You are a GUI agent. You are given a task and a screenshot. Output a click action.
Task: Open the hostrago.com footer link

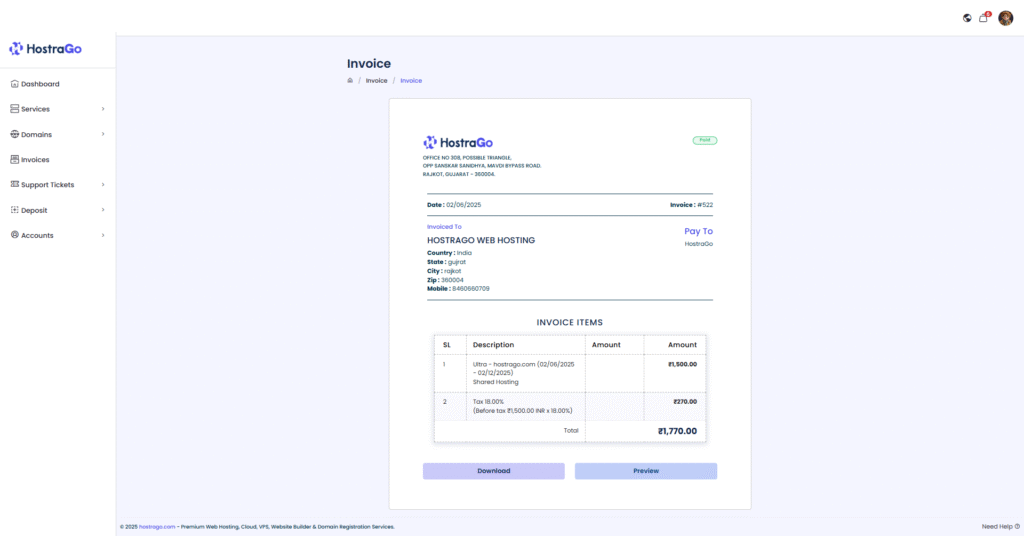157,526
